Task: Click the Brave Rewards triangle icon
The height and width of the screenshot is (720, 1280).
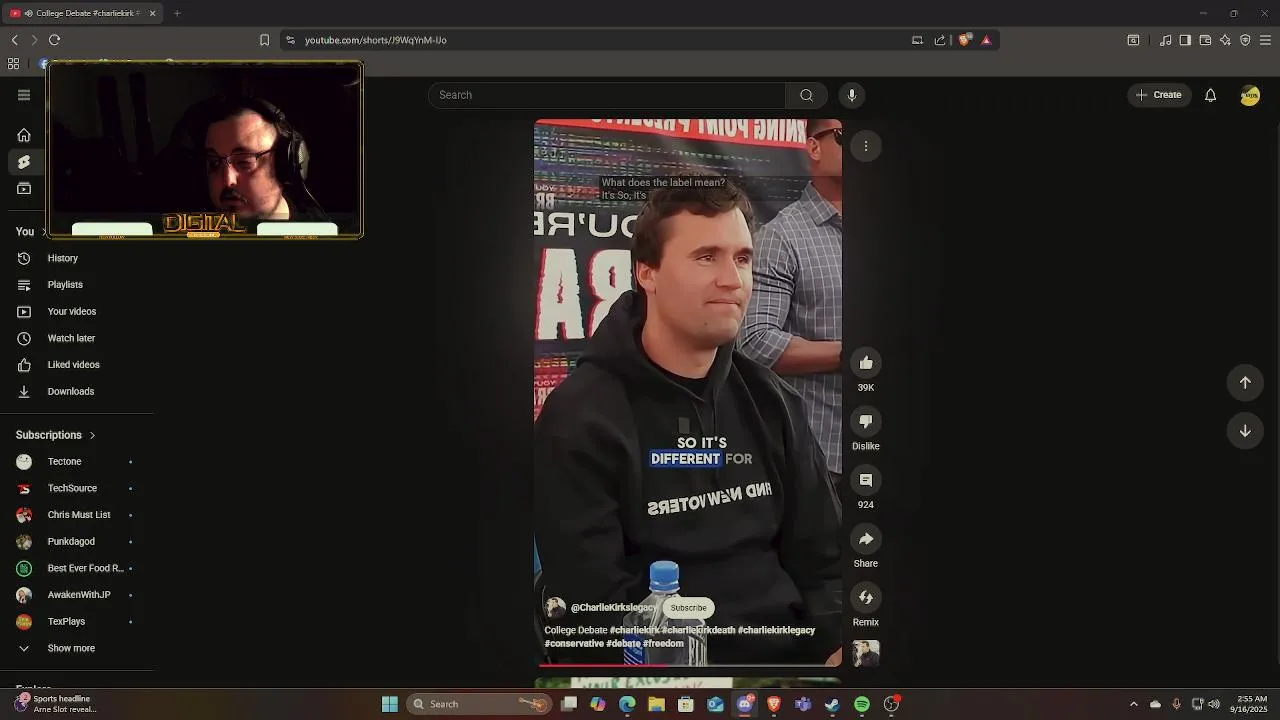Action: click(986, 40)
